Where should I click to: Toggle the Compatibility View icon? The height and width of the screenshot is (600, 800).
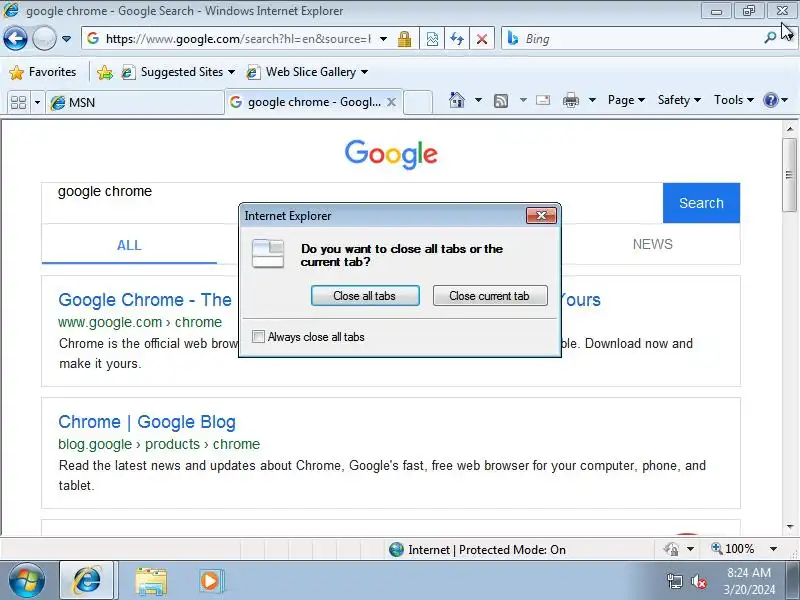[432, 39]
